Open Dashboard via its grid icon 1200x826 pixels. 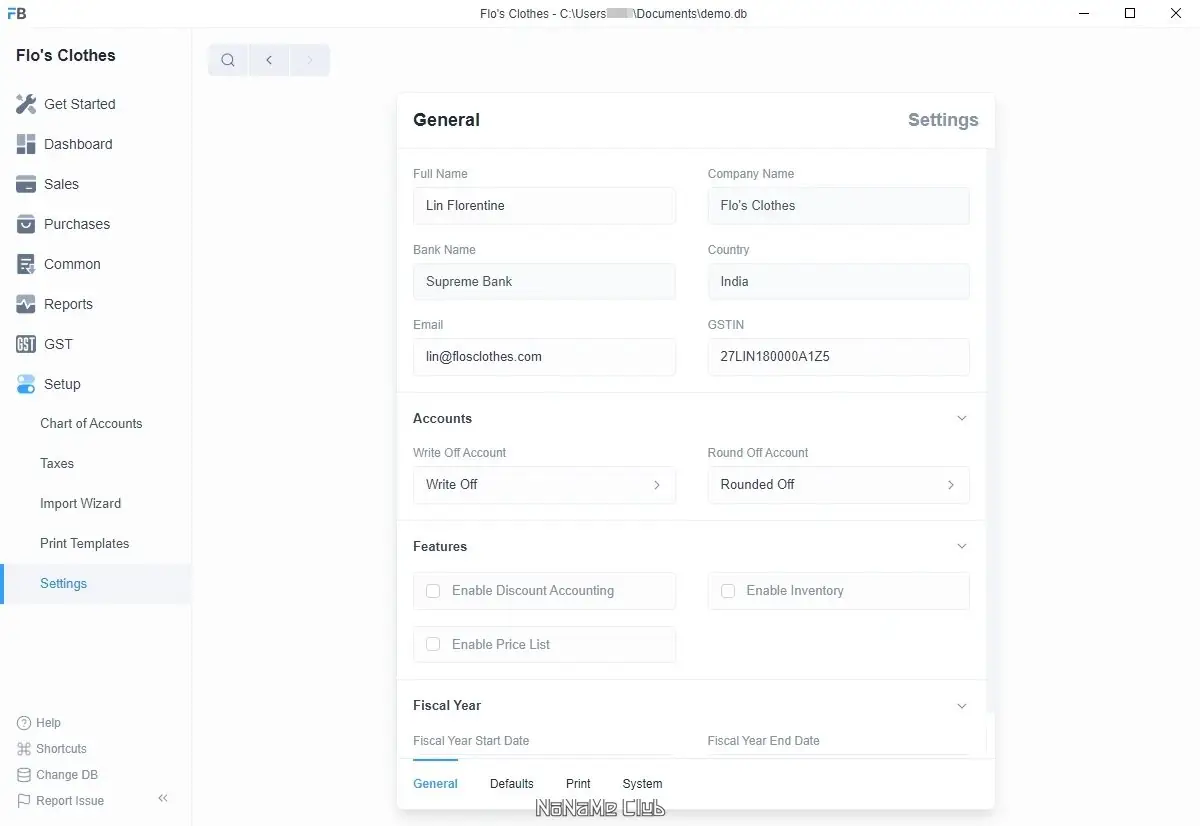(x=26, y=144)
